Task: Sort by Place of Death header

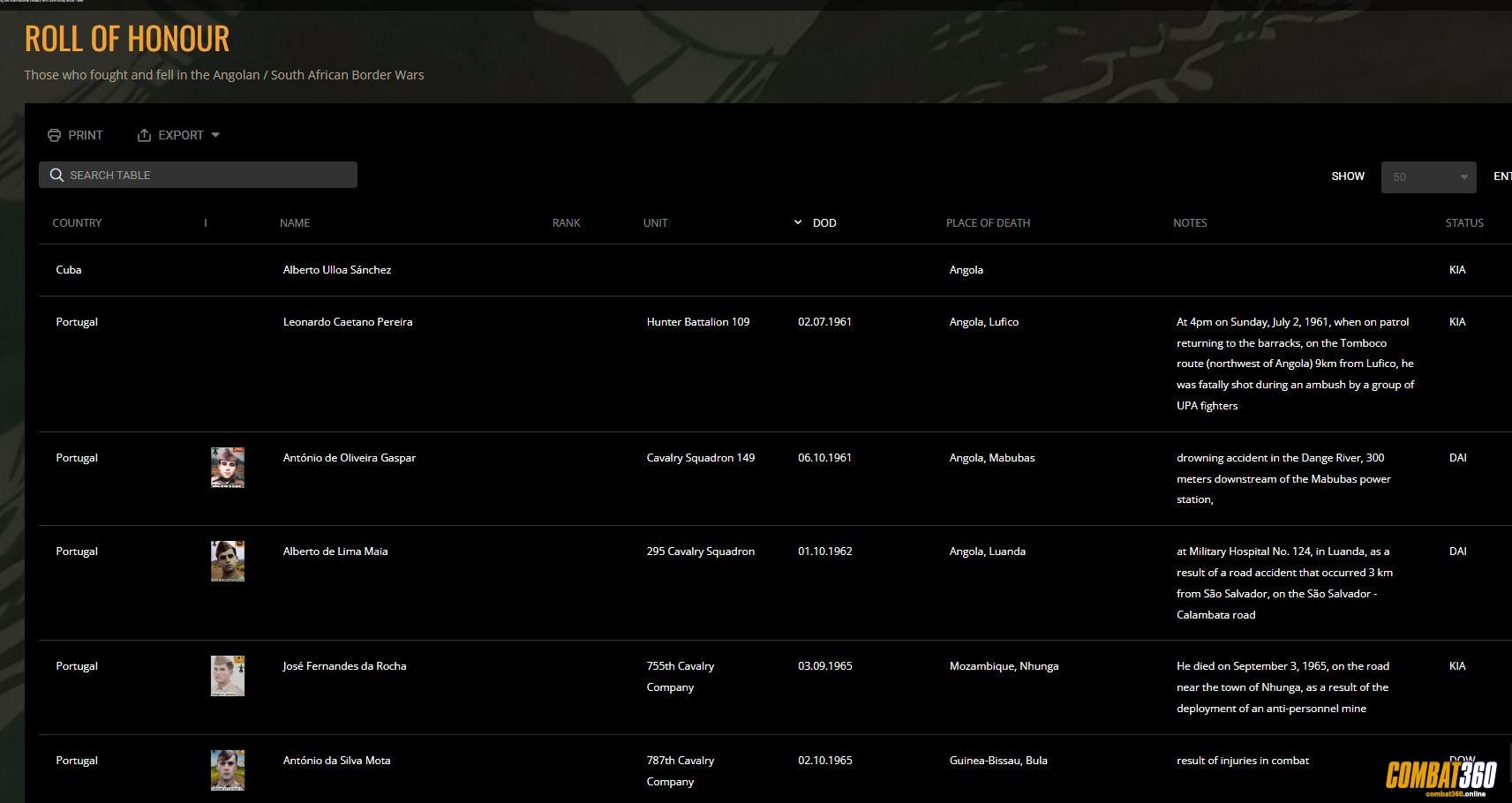Action: coord(988,222)
